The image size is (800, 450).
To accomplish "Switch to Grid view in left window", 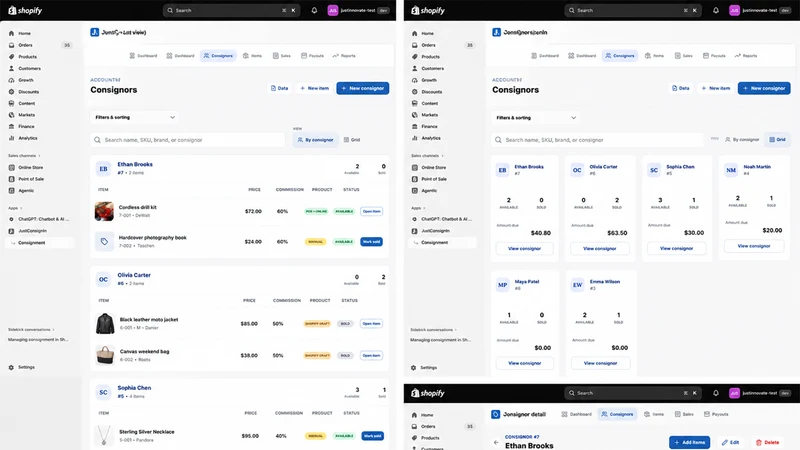I will tap(352, 140).
